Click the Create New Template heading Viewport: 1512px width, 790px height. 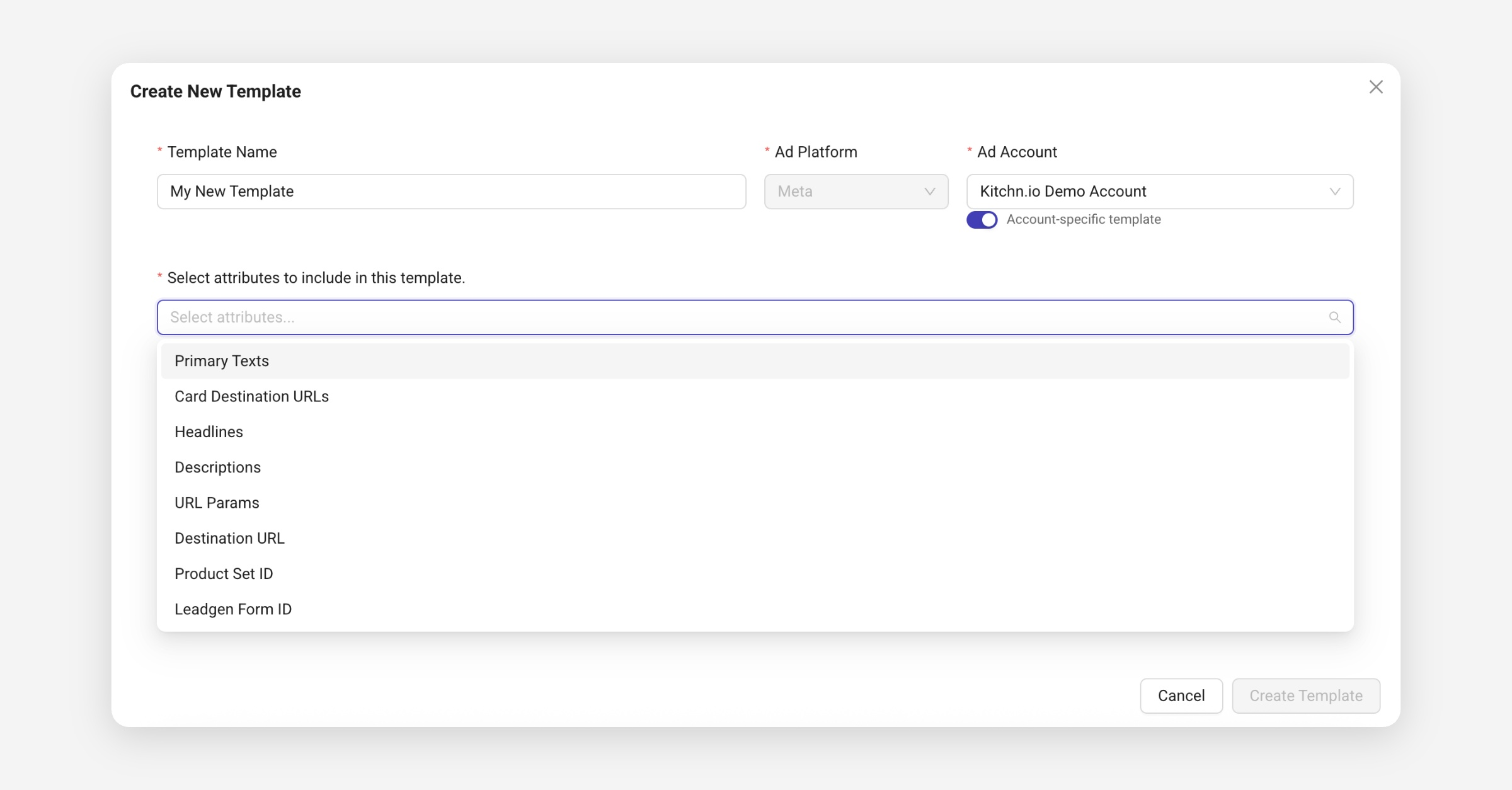click(x=215, y=91)
